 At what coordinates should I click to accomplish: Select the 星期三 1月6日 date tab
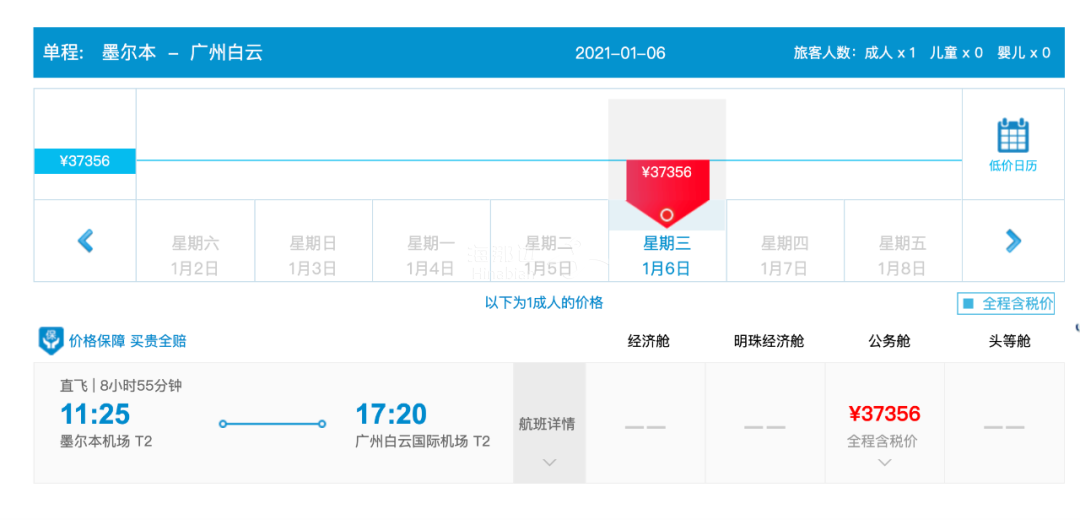[667, 255]
